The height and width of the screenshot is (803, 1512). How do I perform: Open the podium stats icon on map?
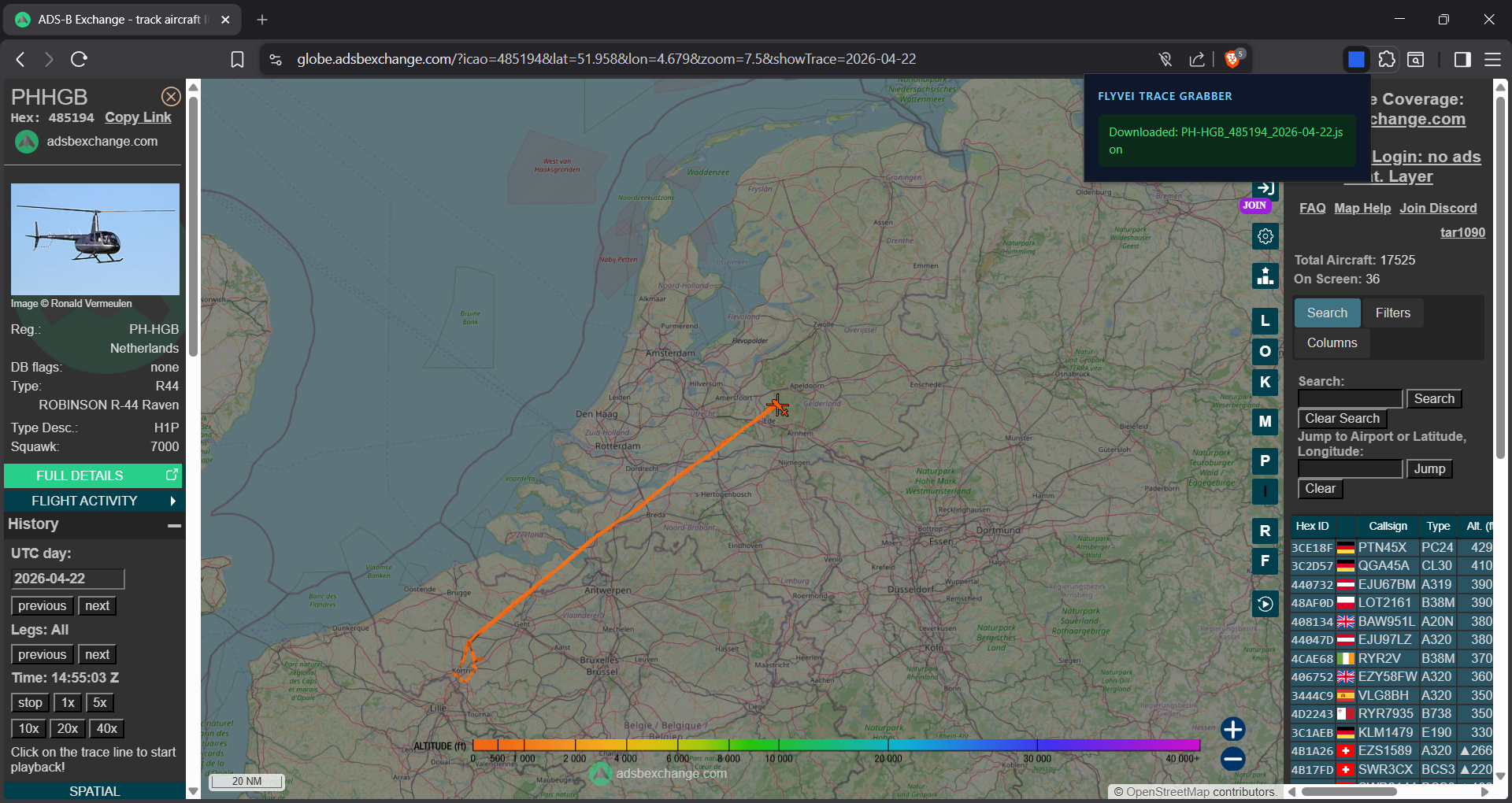[1266, 276]
